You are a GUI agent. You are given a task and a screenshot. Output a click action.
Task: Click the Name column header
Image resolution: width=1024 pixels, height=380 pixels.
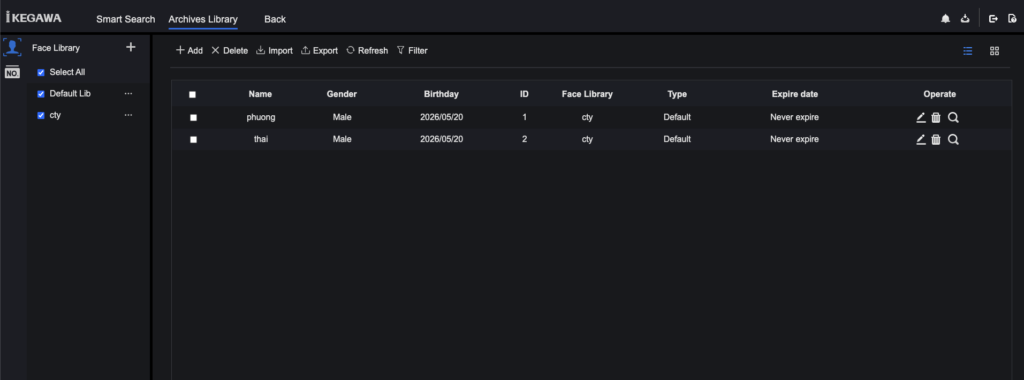pyautogui.click(x=261, y=94)
